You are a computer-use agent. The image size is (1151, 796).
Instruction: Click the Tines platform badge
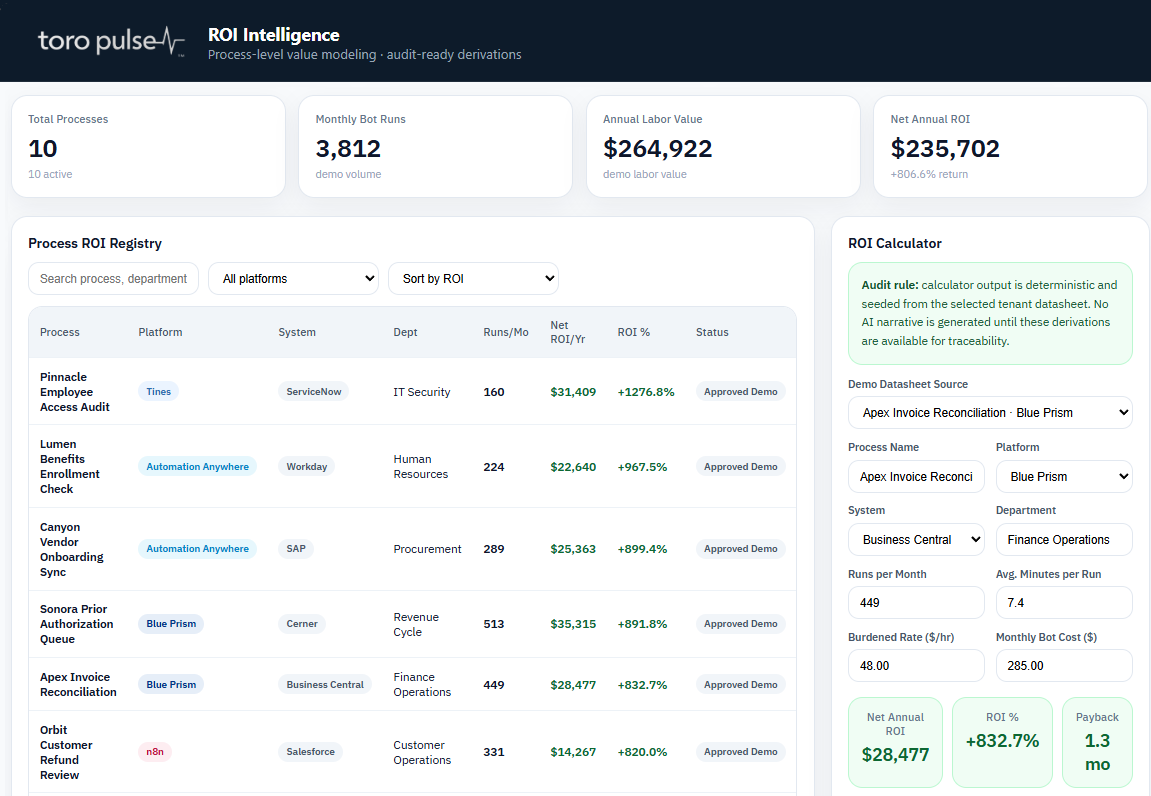(159, 391)
